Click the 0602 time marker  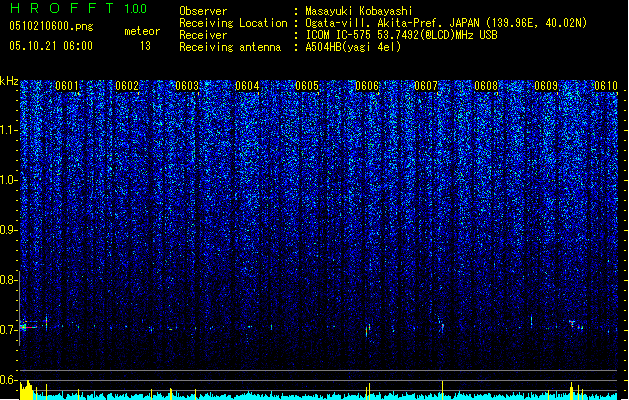coord(127,86)
